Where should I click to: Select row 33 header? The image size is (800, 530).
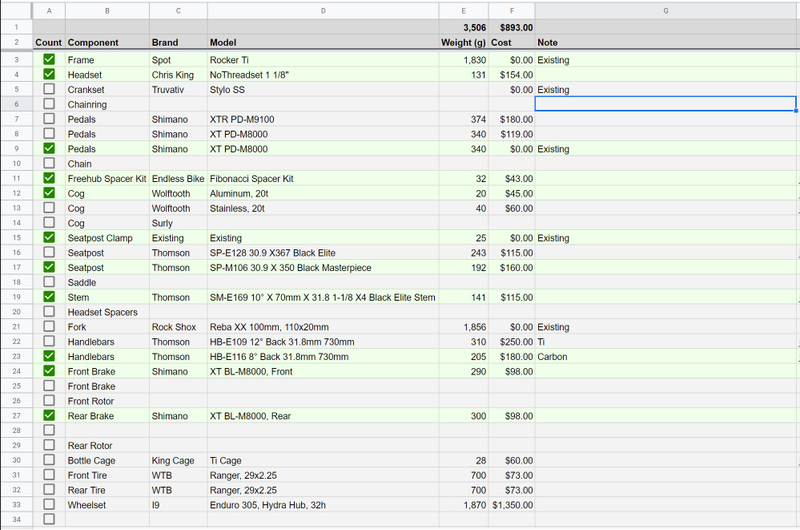point(16,504)
